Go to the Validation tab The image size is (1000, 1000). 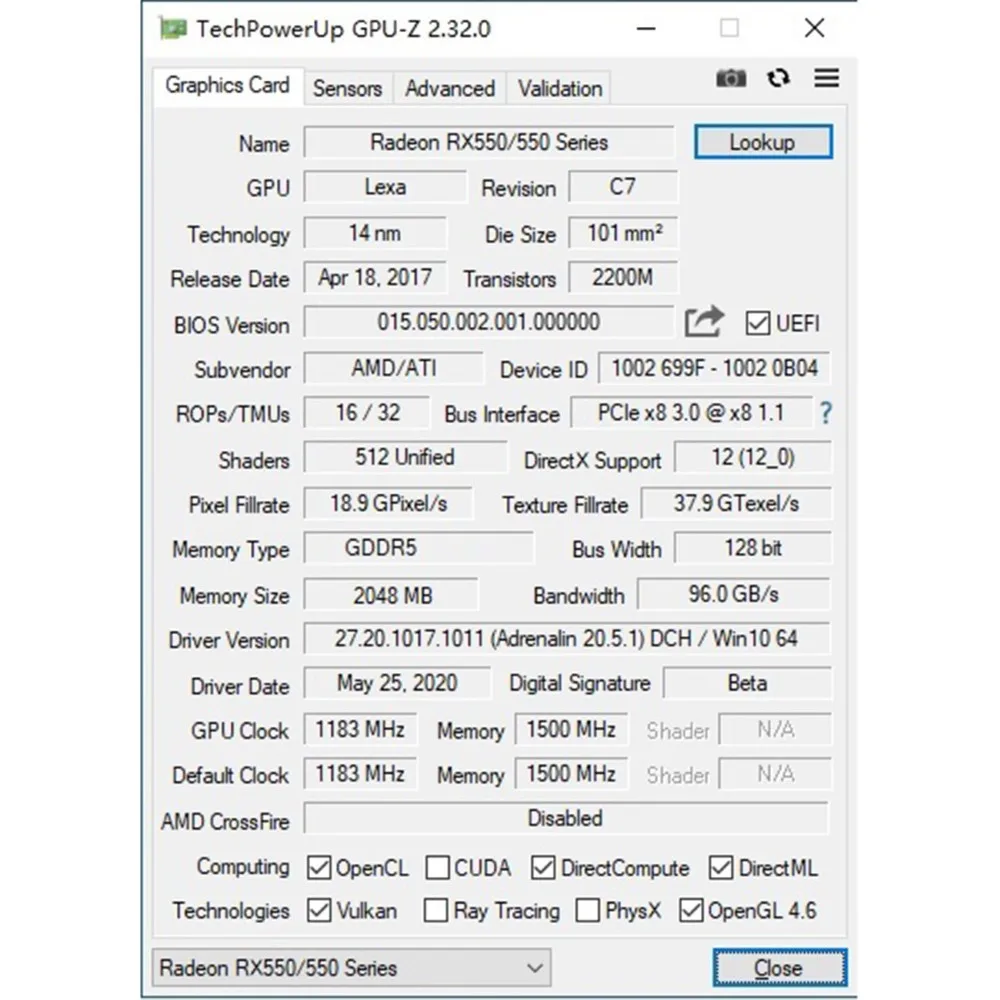[x=560, y=88]
